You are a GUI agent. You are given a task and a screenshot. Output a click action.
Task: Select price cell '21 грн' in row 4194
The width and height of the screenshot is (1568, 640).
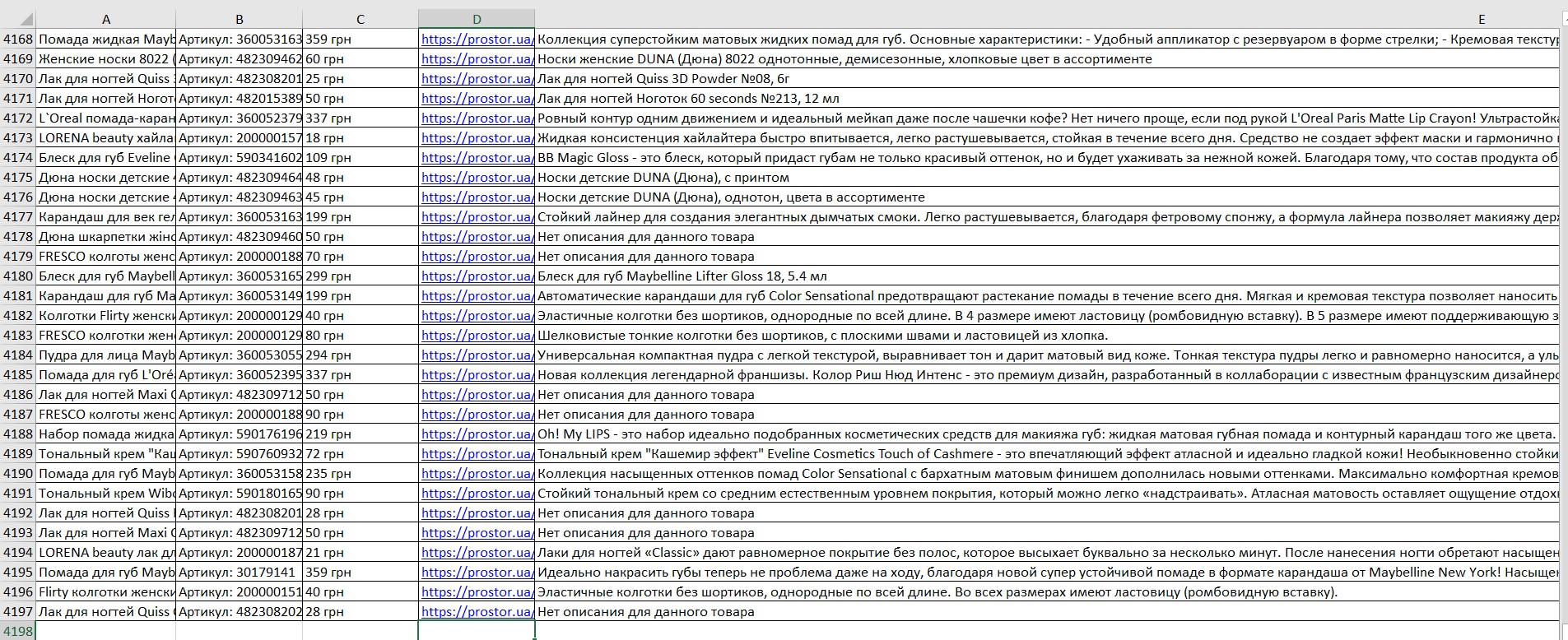pyautogui.click(x=361, y=552)
